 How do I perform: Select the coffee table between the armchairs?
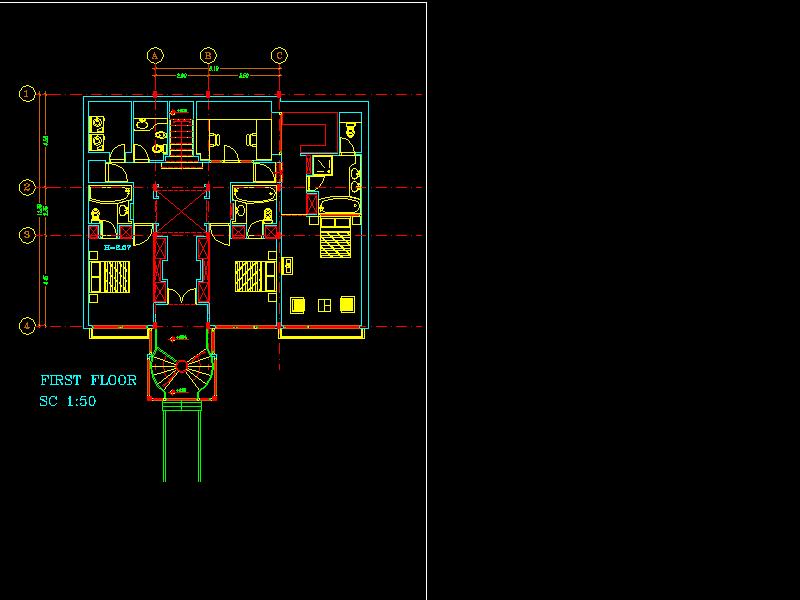point(323,304)
